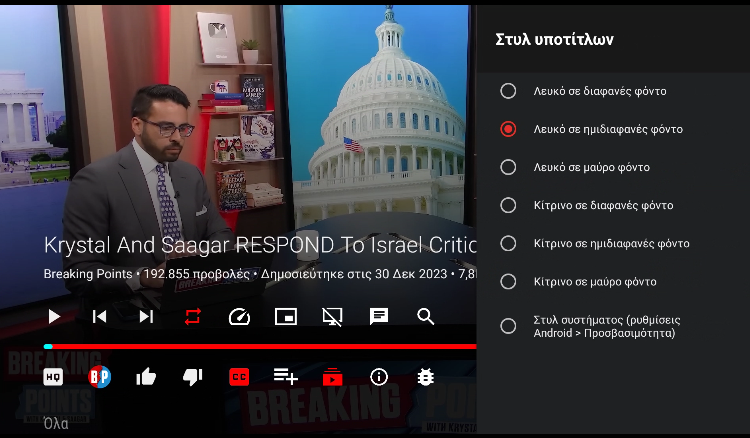Enable picture-in-picture mode icon
Viewport: 750px width, 438px height.
point(286,317)
